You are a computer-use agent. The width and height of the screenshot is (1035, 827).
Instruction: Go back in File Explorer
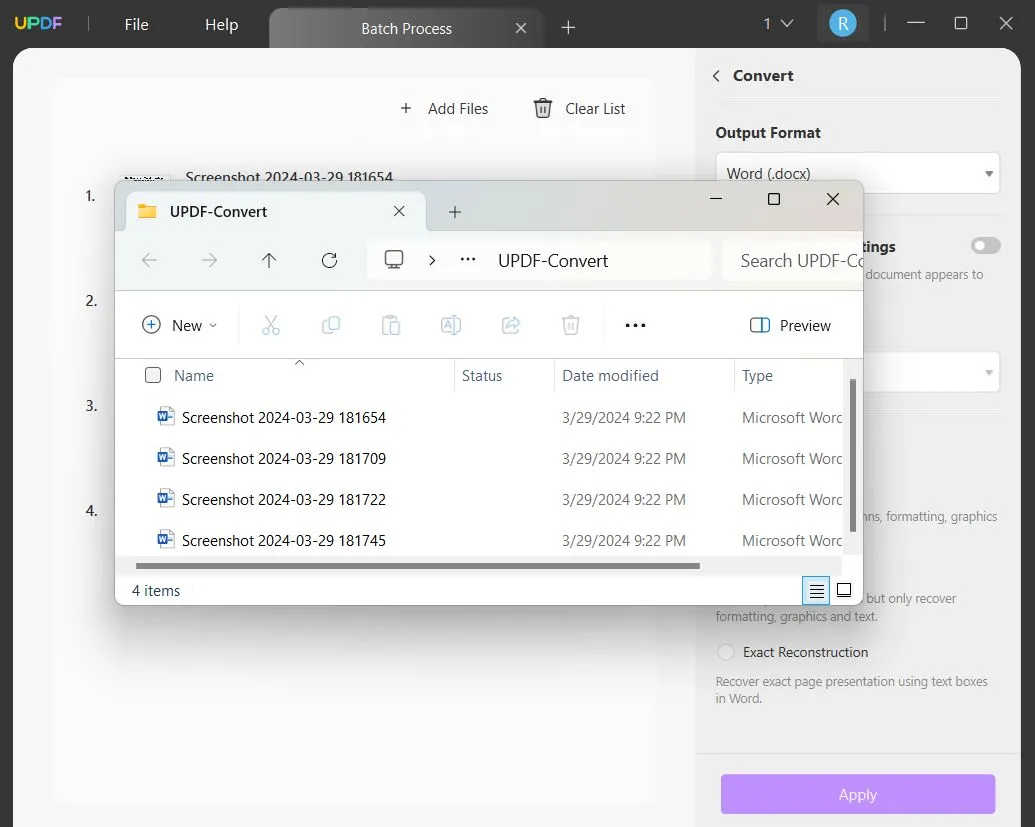[150, 260]
